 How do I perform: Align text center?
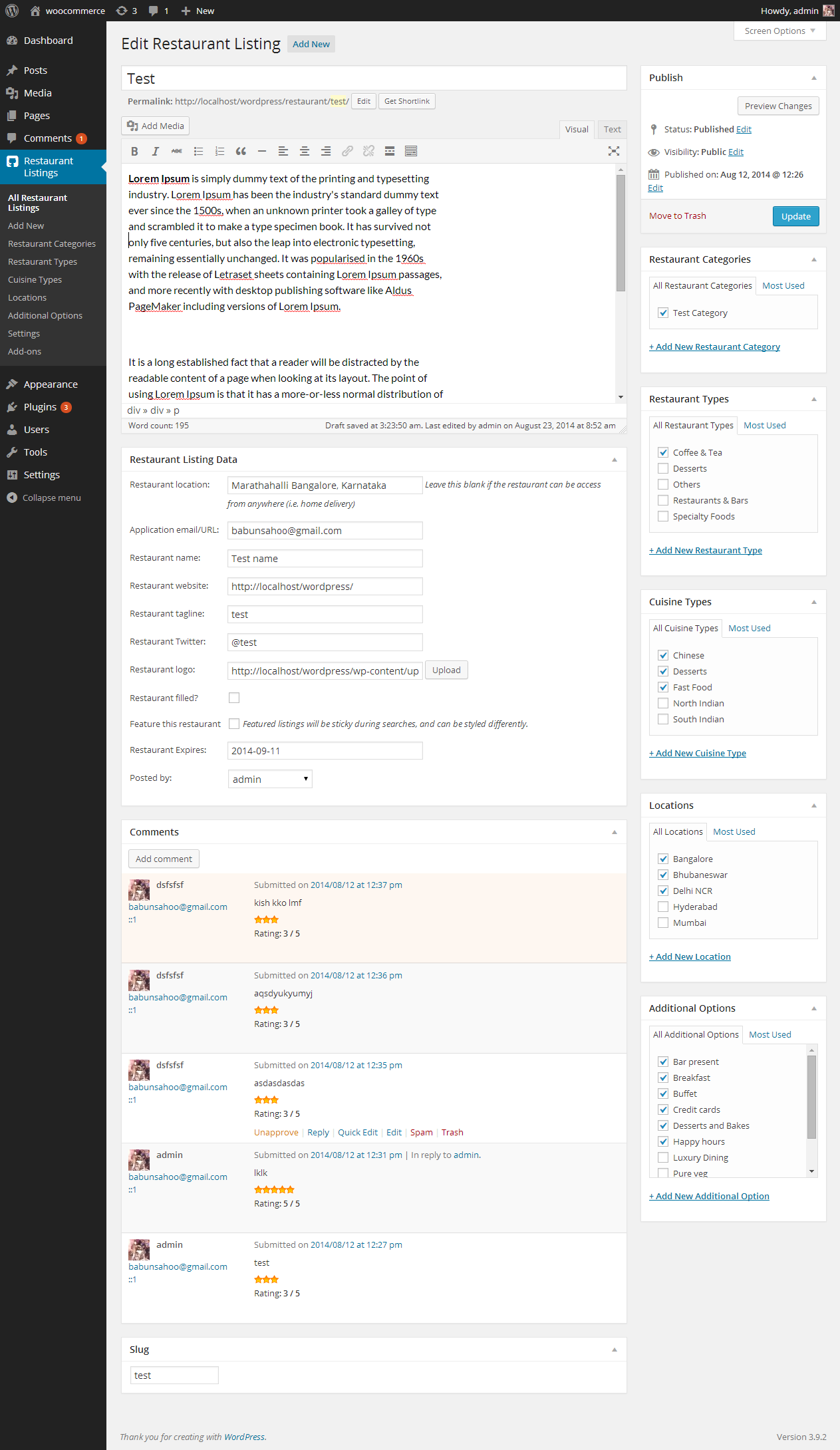pos(305,151)
